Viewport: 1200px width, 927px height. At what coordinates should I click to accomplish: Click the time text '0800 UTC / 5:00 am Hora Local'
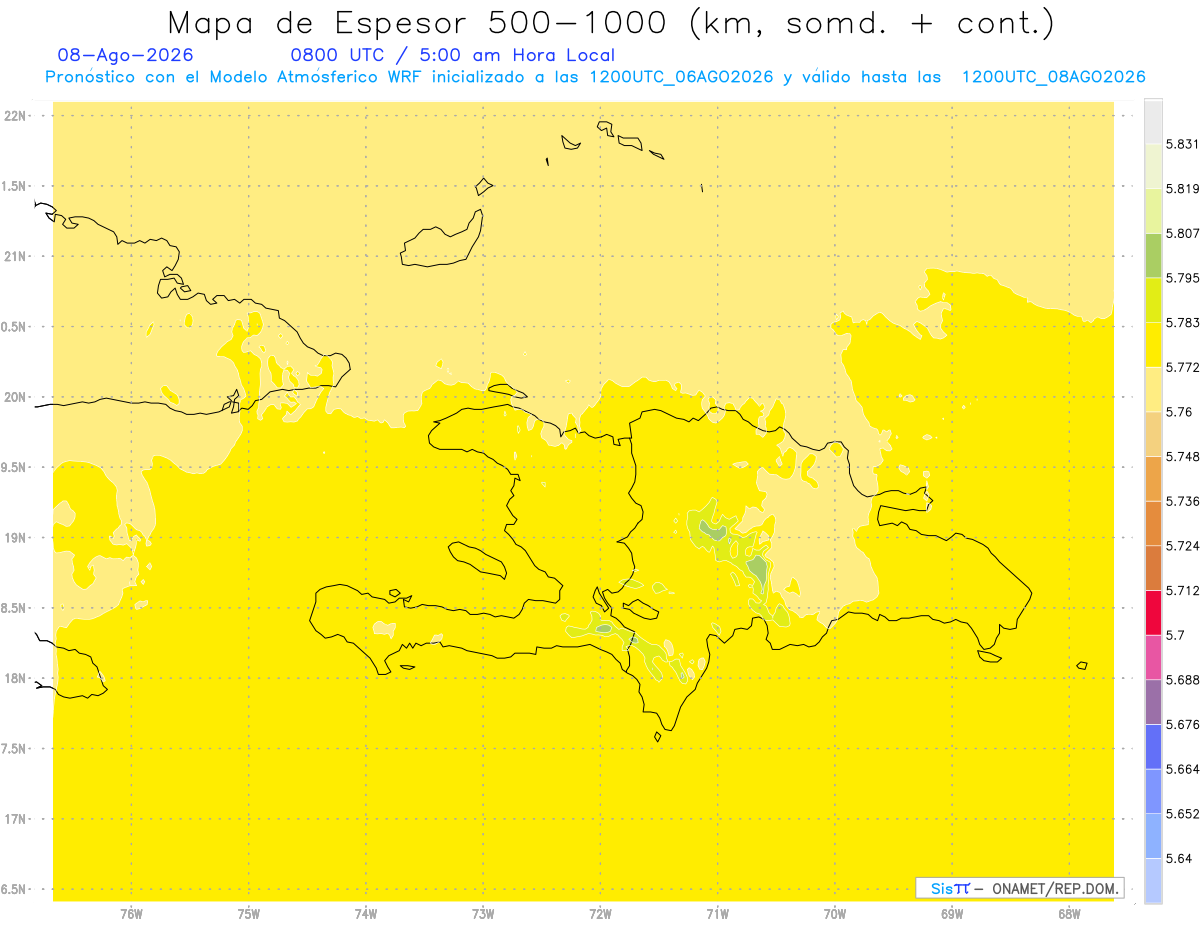tap(452, 55)
